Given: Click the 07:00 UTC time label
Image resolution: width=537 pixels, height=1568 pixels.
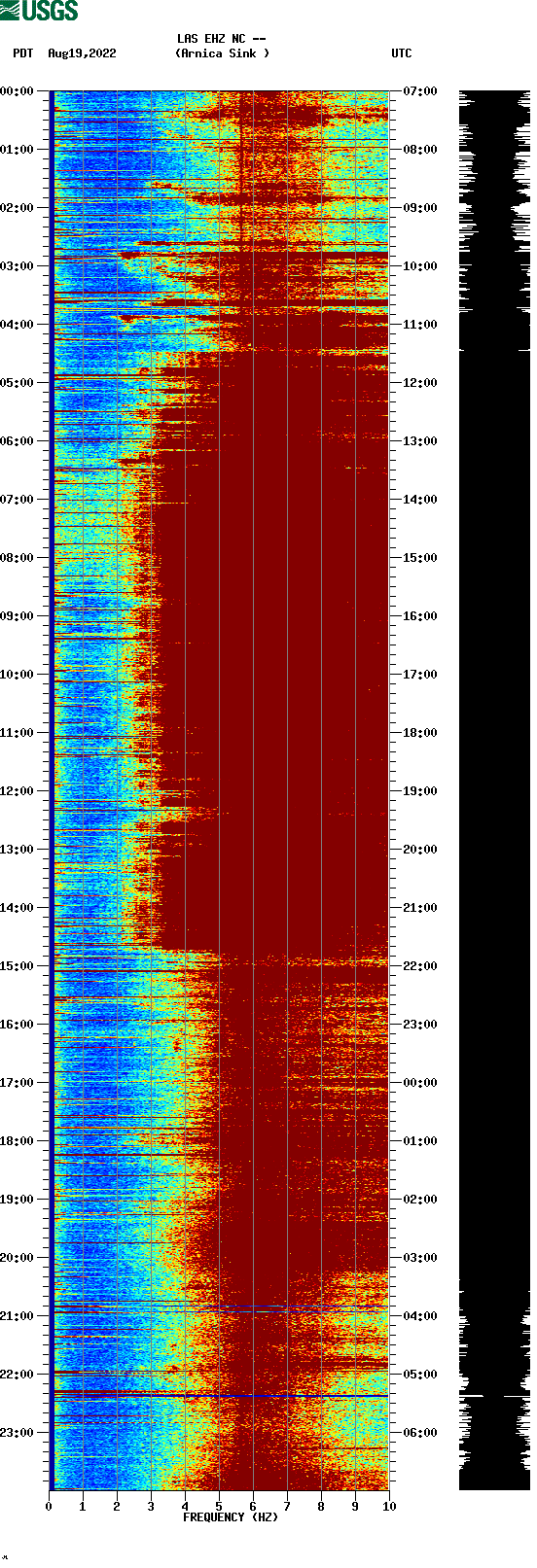Looking at the screenshot, I should (x=419, y=91).
